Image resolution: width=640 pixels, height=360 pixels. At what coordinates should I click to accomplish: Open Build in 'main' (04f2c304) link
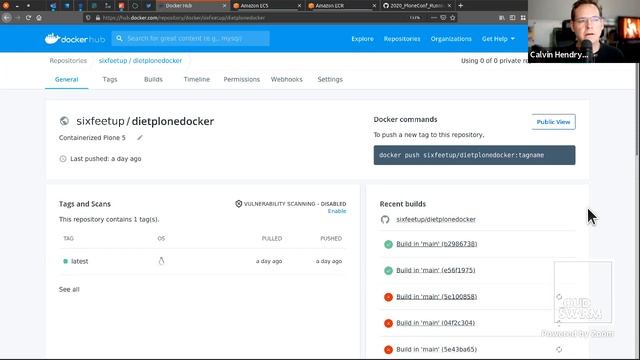(x=436, y=323)
